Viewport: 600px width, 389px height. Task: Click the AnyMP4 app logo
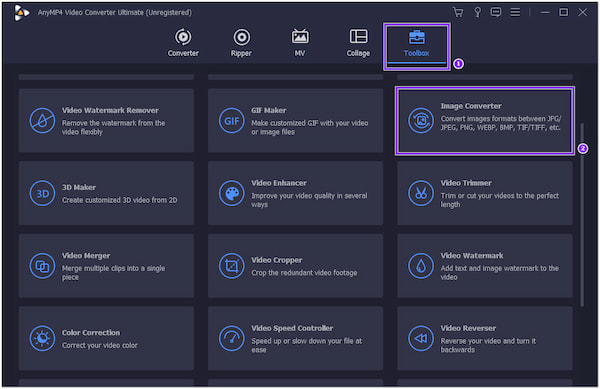pyautogui.click(x=21, y=13)
